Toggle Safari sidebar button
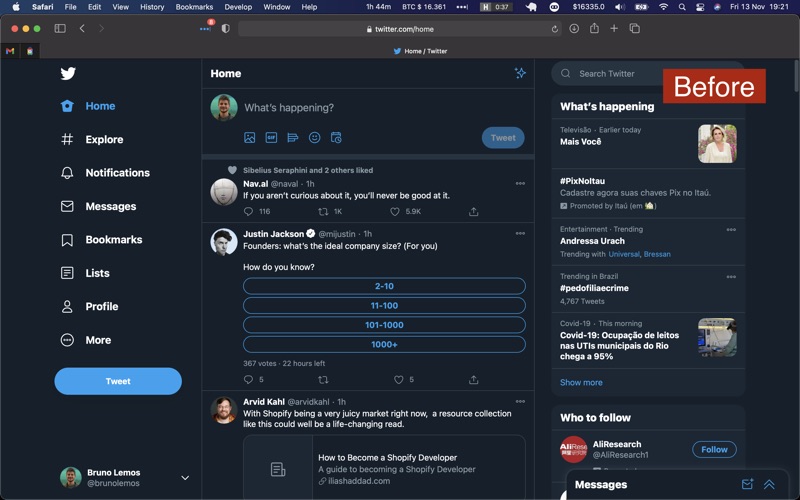 pyautogui.click(x=60, y=29)
